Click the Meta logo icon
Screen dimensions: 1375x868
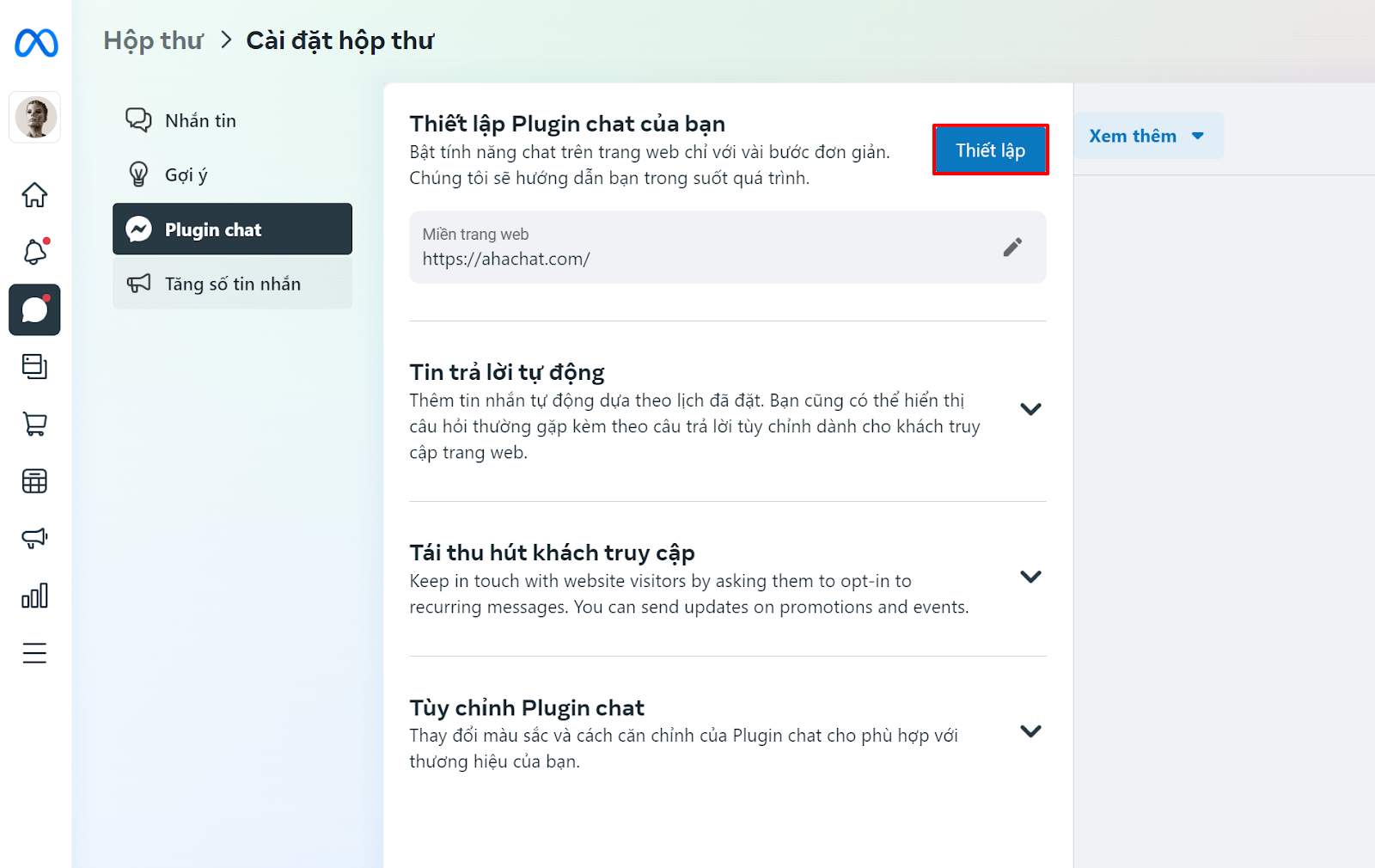click(x=36, y=42)
